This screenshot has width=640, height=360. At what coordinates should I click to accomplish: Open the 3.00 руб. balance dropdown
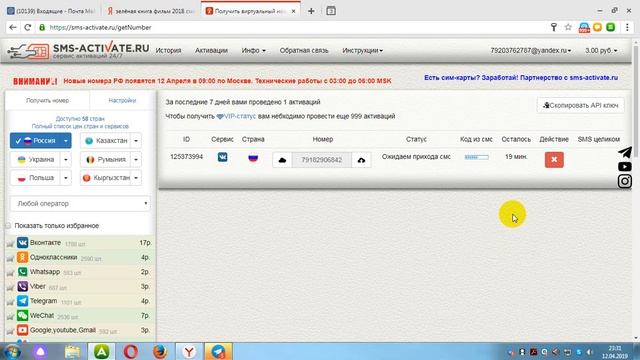pos(601,50)
